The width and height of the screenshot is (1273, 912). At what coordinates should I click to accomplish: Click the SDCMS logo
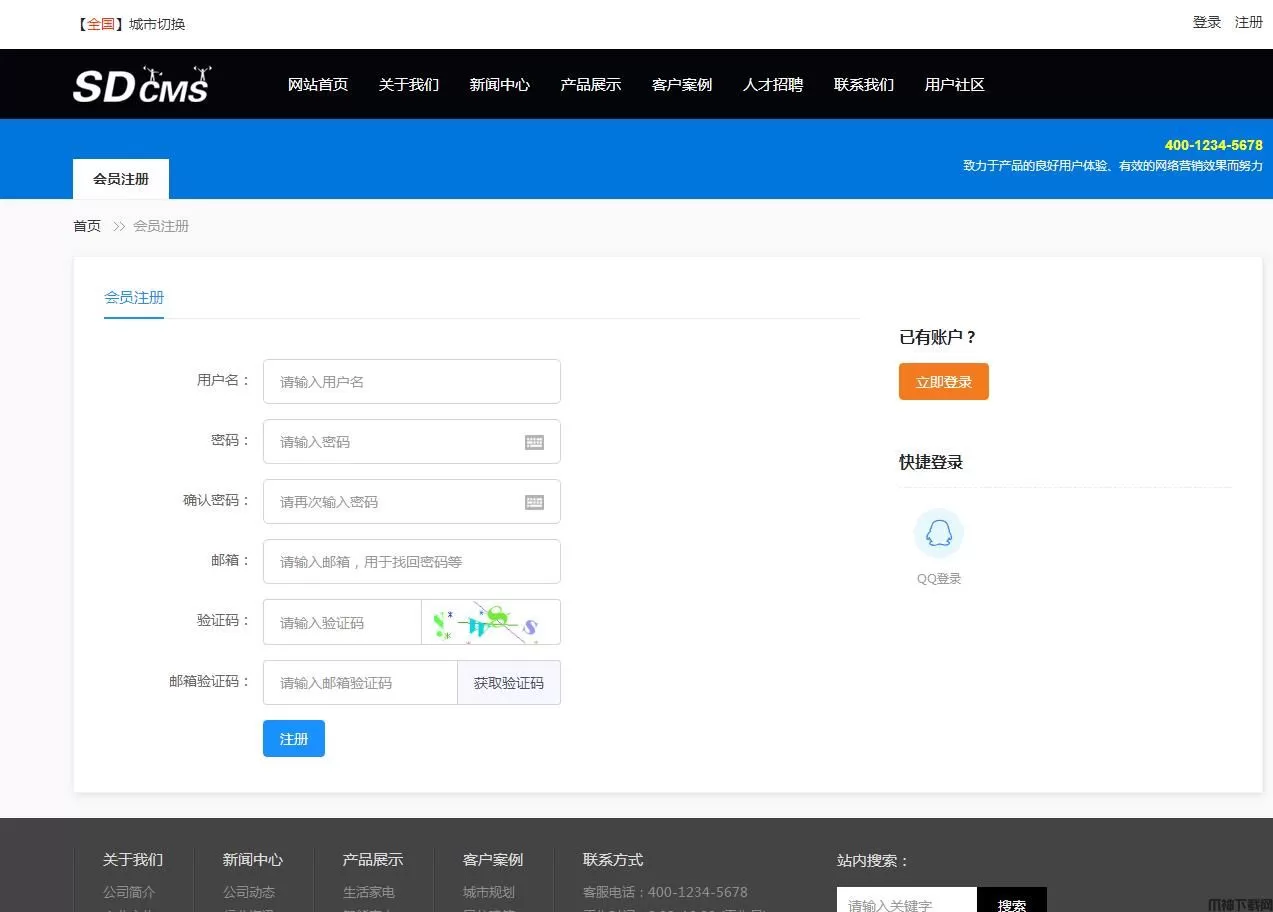click(x=141, y=85)
